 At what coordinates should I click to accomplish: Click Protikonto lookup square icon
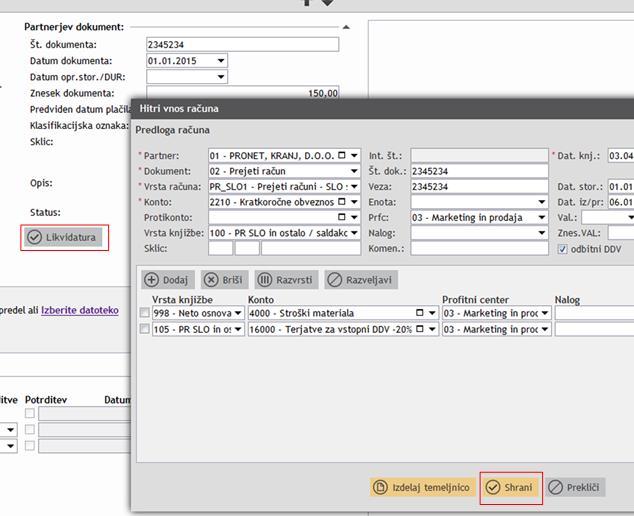pos(342,217)
